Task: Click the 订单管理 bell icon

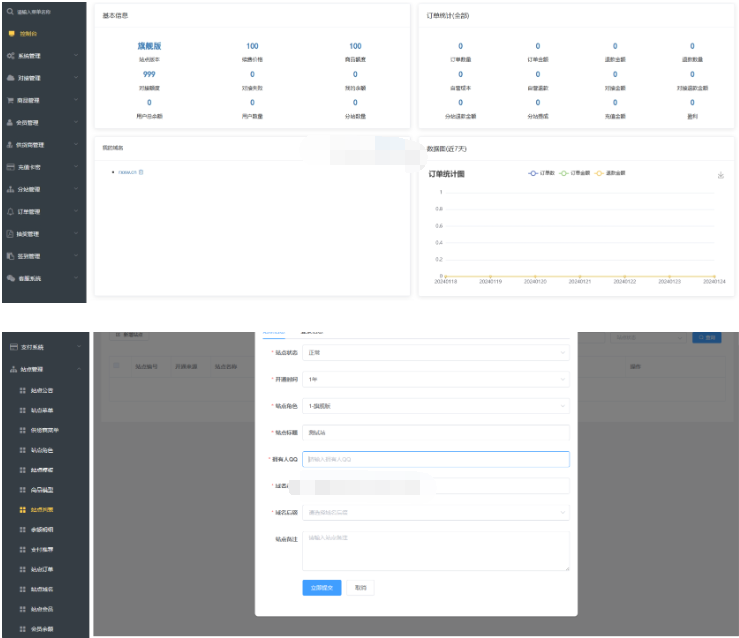Action: (x=10, y=211)
